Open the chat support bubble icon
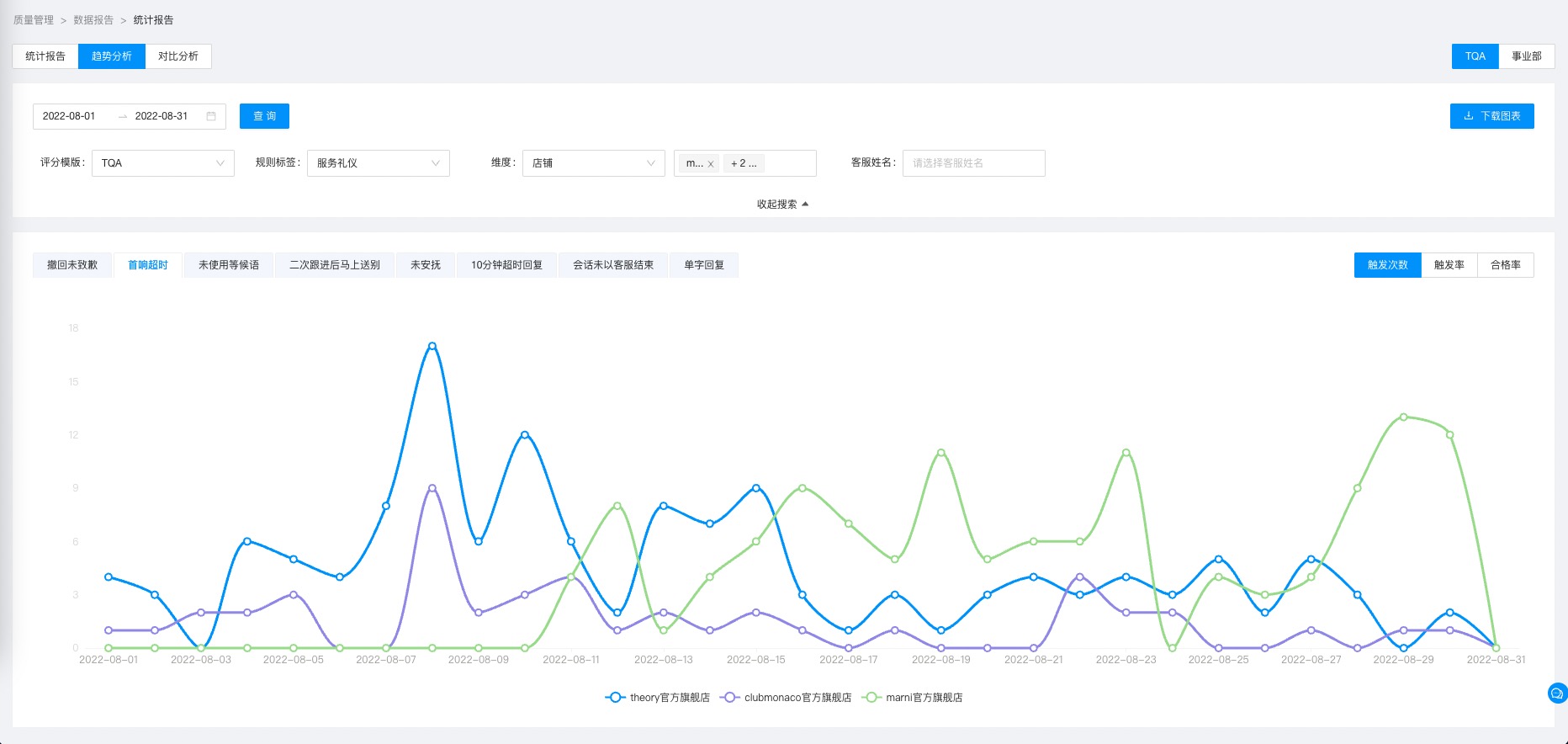Image resolution: width=1568 pixels, height=744 pixels. point(1557,694)
